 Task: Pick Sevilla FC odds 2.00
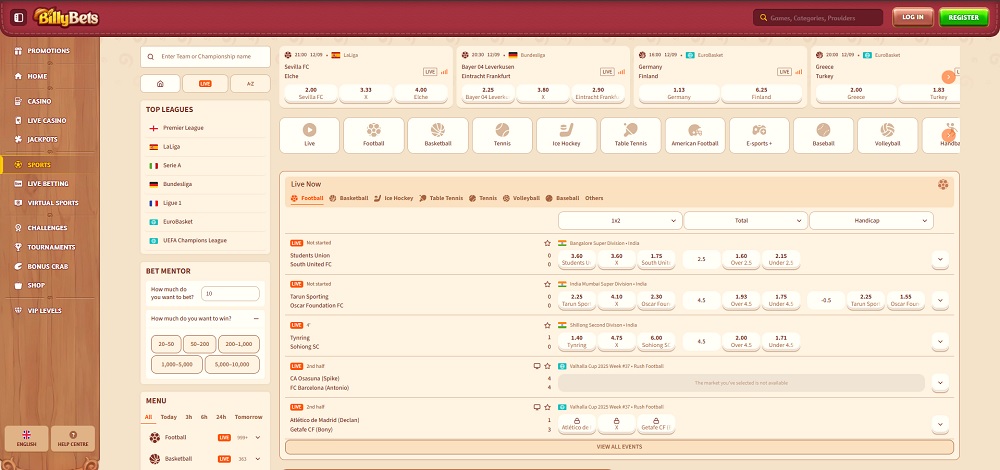click(311, 93)
